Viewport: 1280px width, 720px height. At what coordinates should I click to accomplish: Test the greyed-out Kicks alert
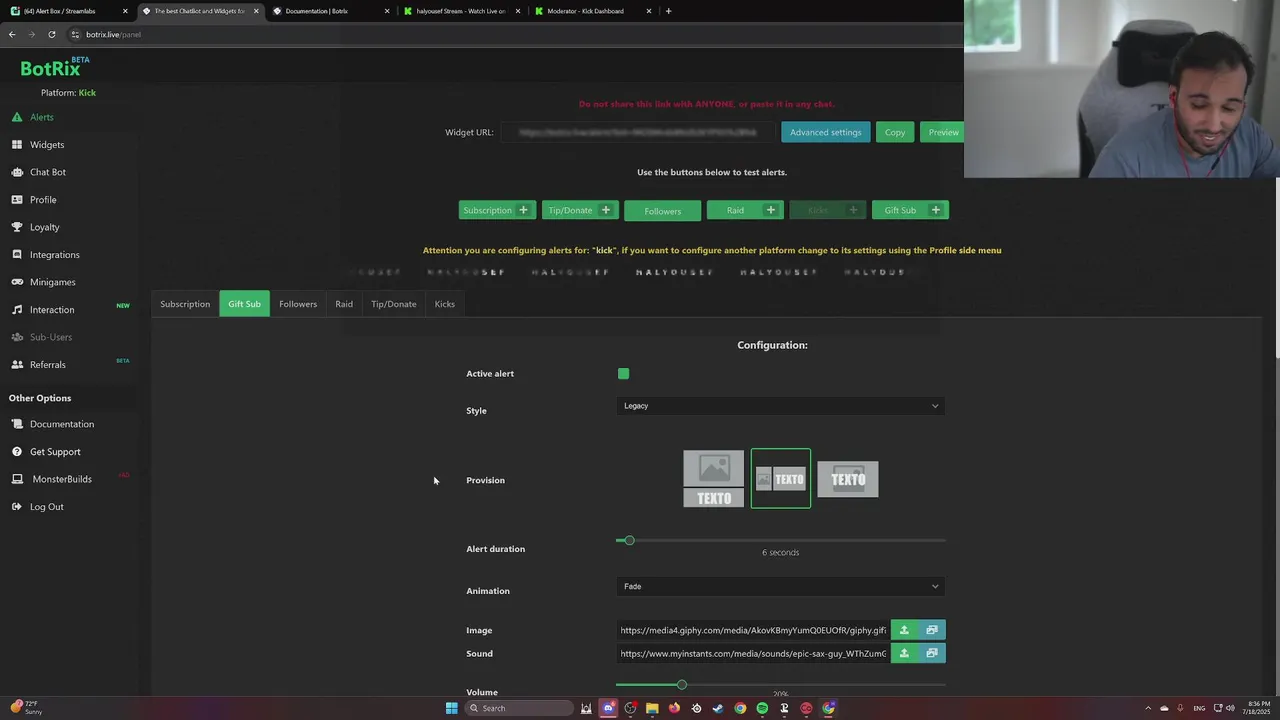(827, 210)
